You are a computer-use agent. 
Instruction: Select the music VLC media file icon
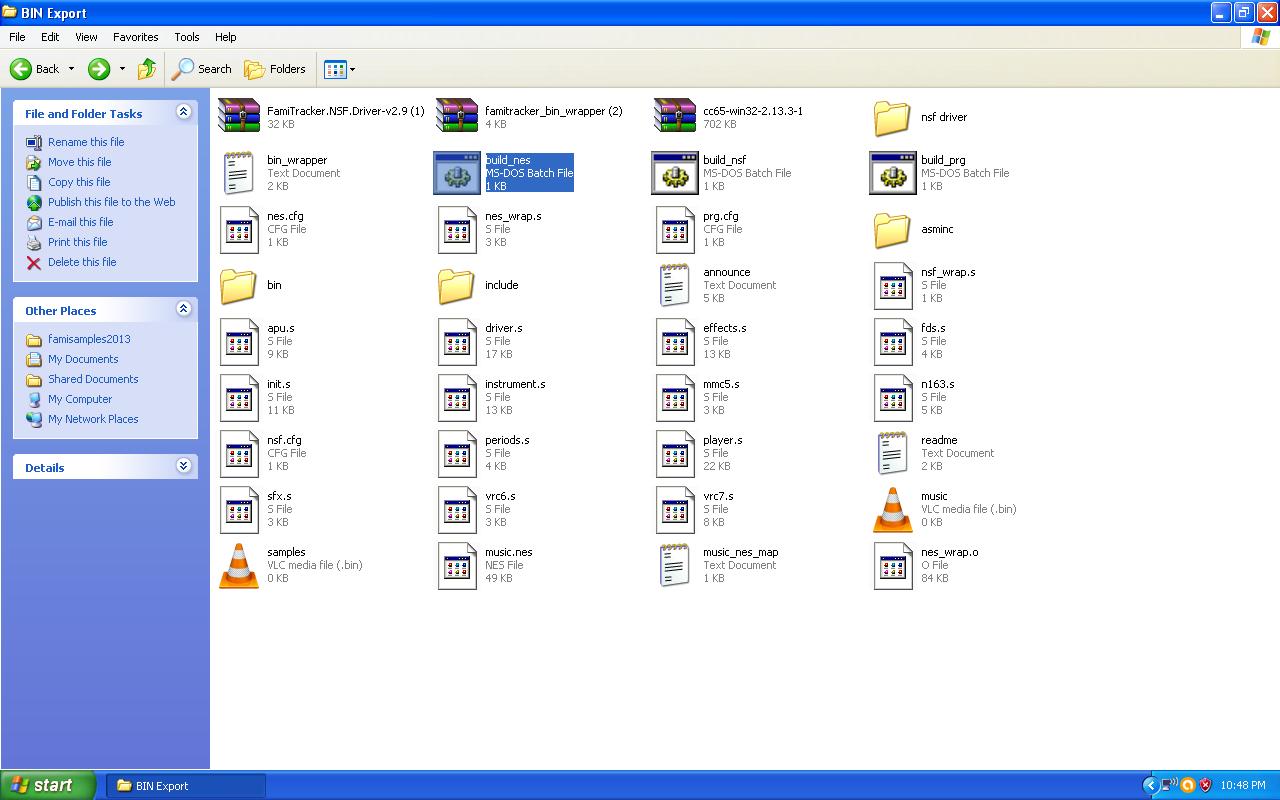[x=893, y=509]
